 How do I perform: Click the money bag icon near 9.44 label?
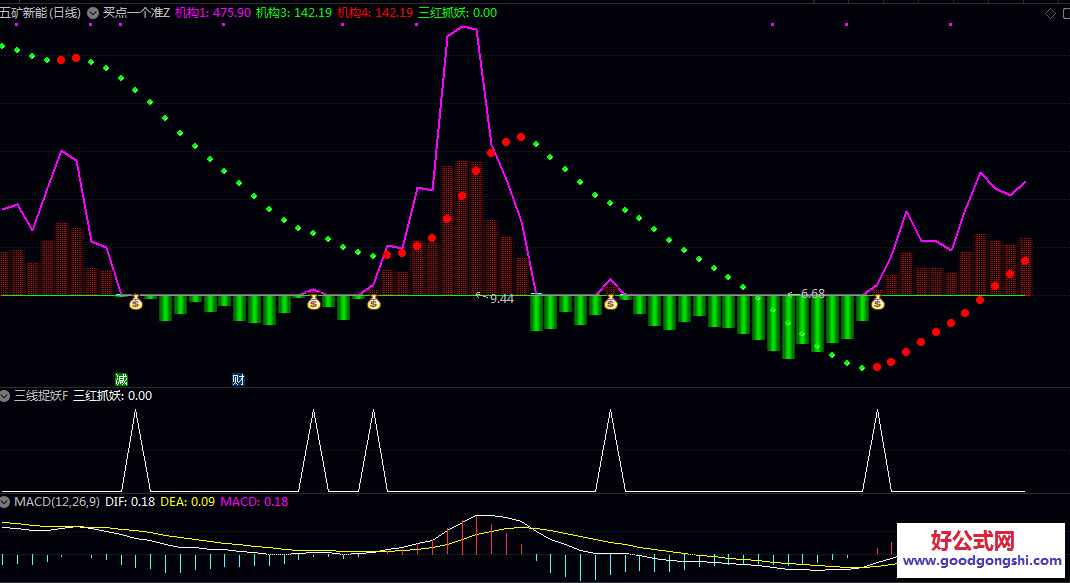(x=373, y=302)
